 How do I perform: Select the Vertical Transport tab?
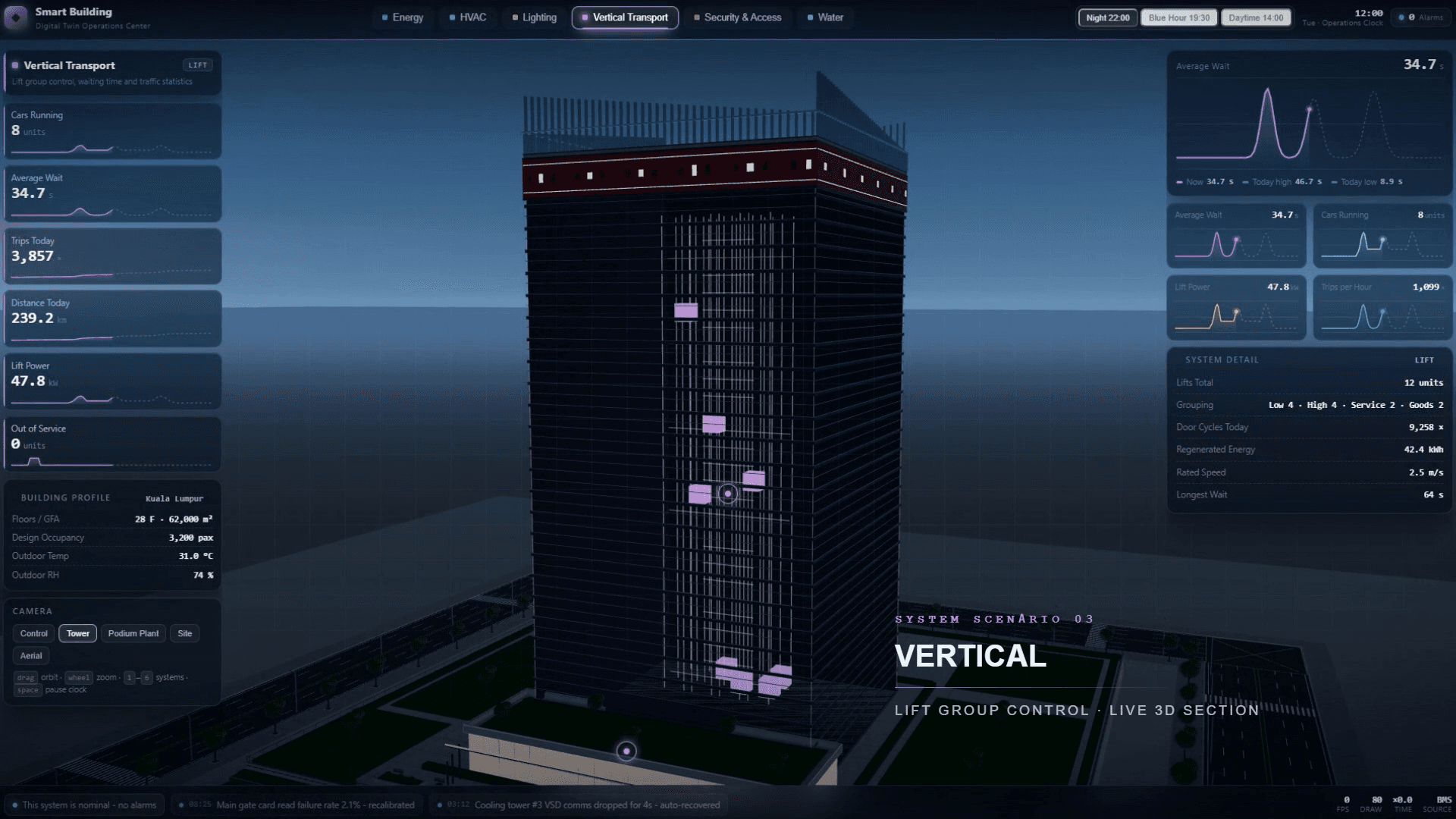[x=625, y=17]
